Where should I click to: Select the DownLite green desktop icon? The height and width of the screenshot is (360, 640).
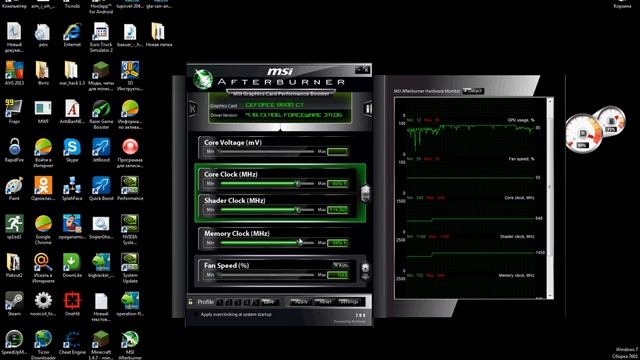(72, 266)
